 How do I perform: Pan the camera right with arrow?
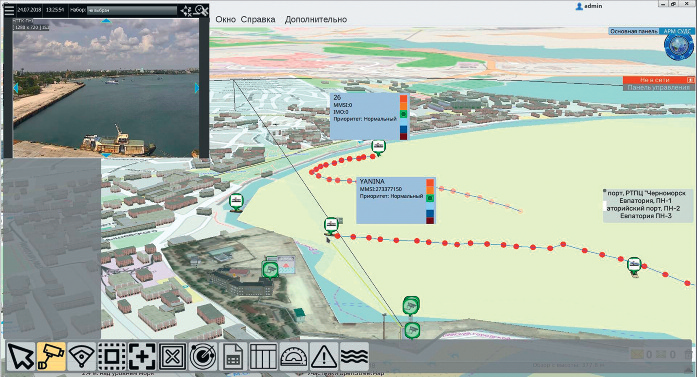point(197,88)
